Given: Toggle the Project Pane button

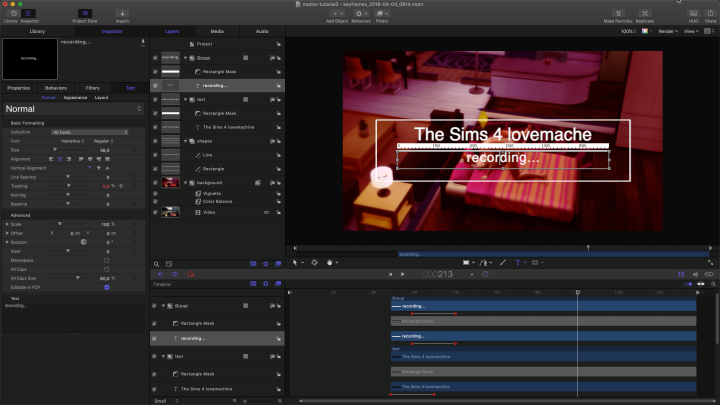Looking at the screenshot, I should click(84, 16).
